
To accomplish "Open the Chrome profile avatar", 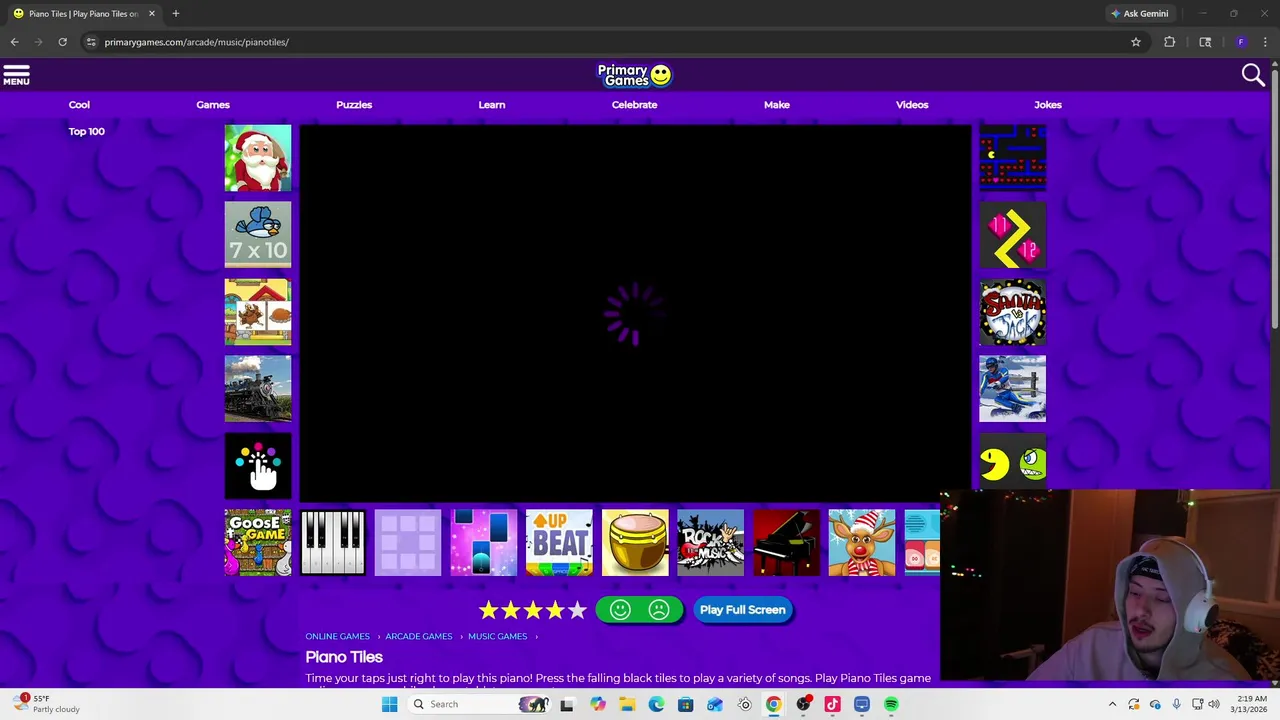I will 1241,42.
